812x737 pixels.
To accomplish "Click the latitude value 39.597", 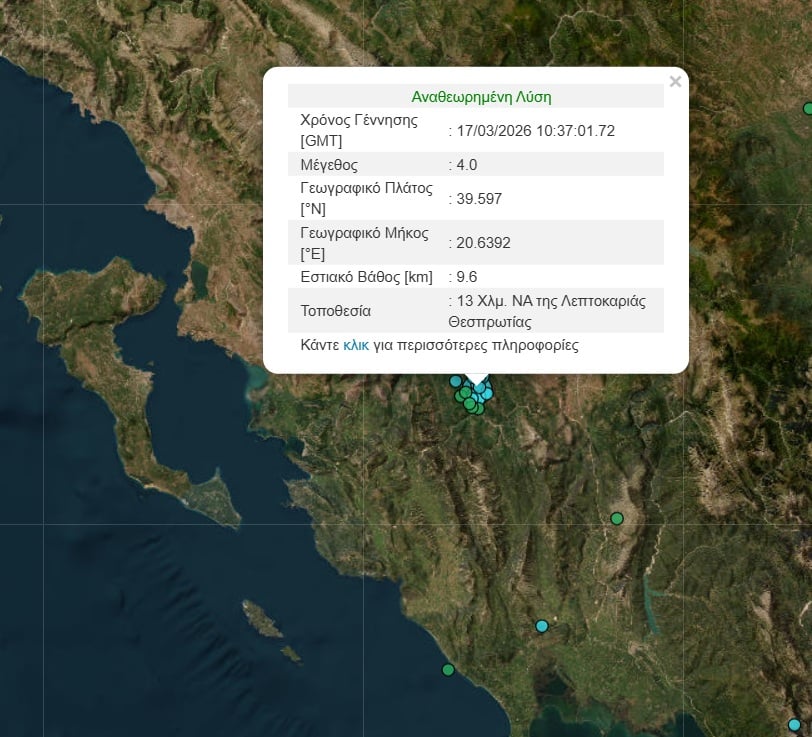I will 478,198.
